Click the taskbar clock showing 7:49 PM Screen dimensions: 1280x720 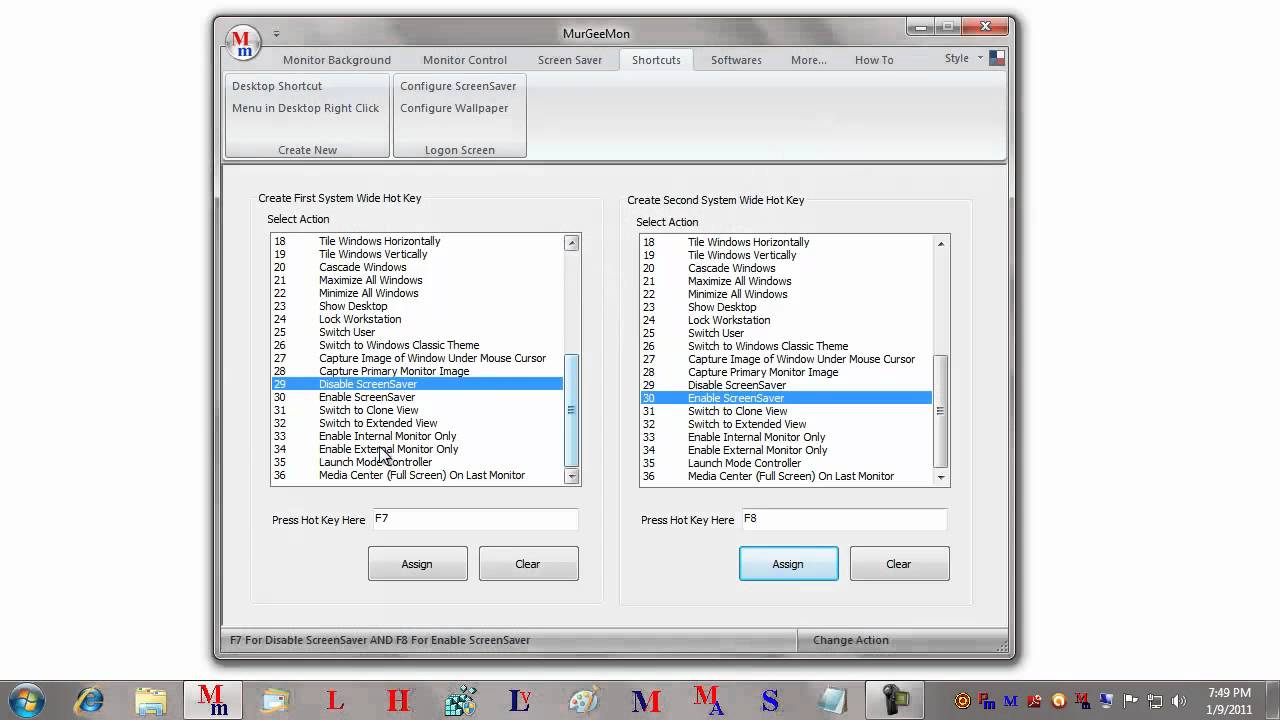(1229, 700)
